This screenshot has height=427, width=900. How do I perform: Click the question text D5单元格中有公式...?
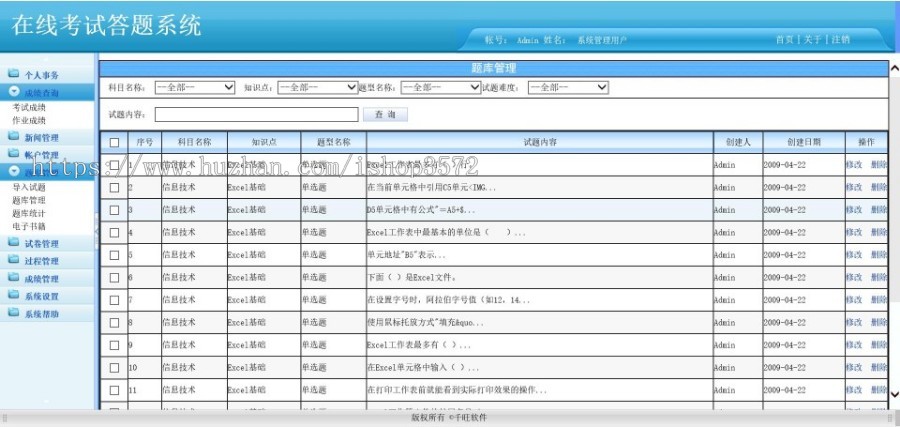tap(421, 210)
